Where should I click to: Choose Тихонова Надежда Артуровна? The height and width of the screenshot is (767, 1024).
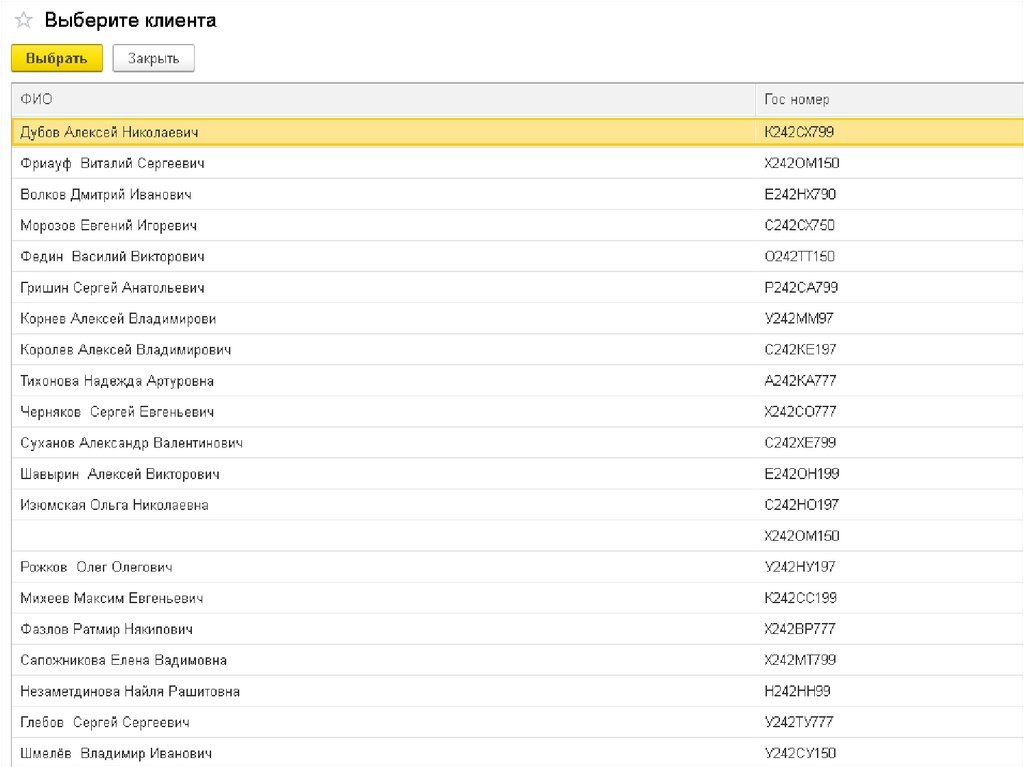coord(117,381)
